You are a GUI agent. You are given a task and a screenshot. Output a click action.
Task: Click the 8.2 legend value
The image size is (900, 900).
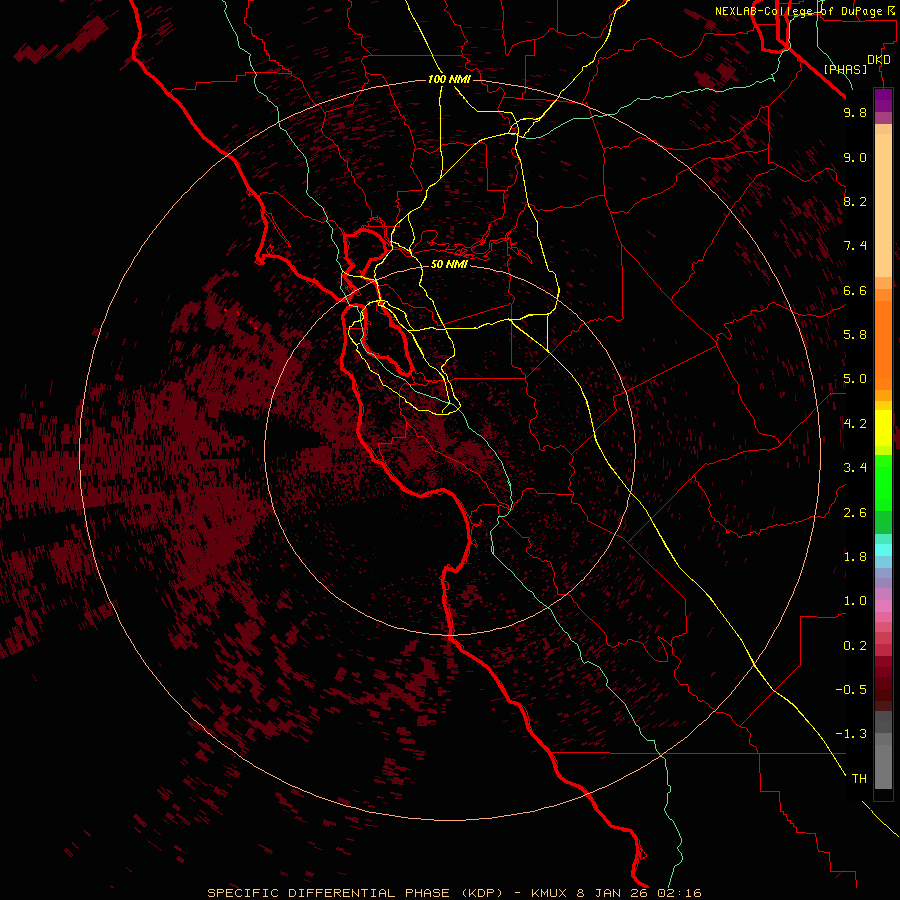[855, 201]
